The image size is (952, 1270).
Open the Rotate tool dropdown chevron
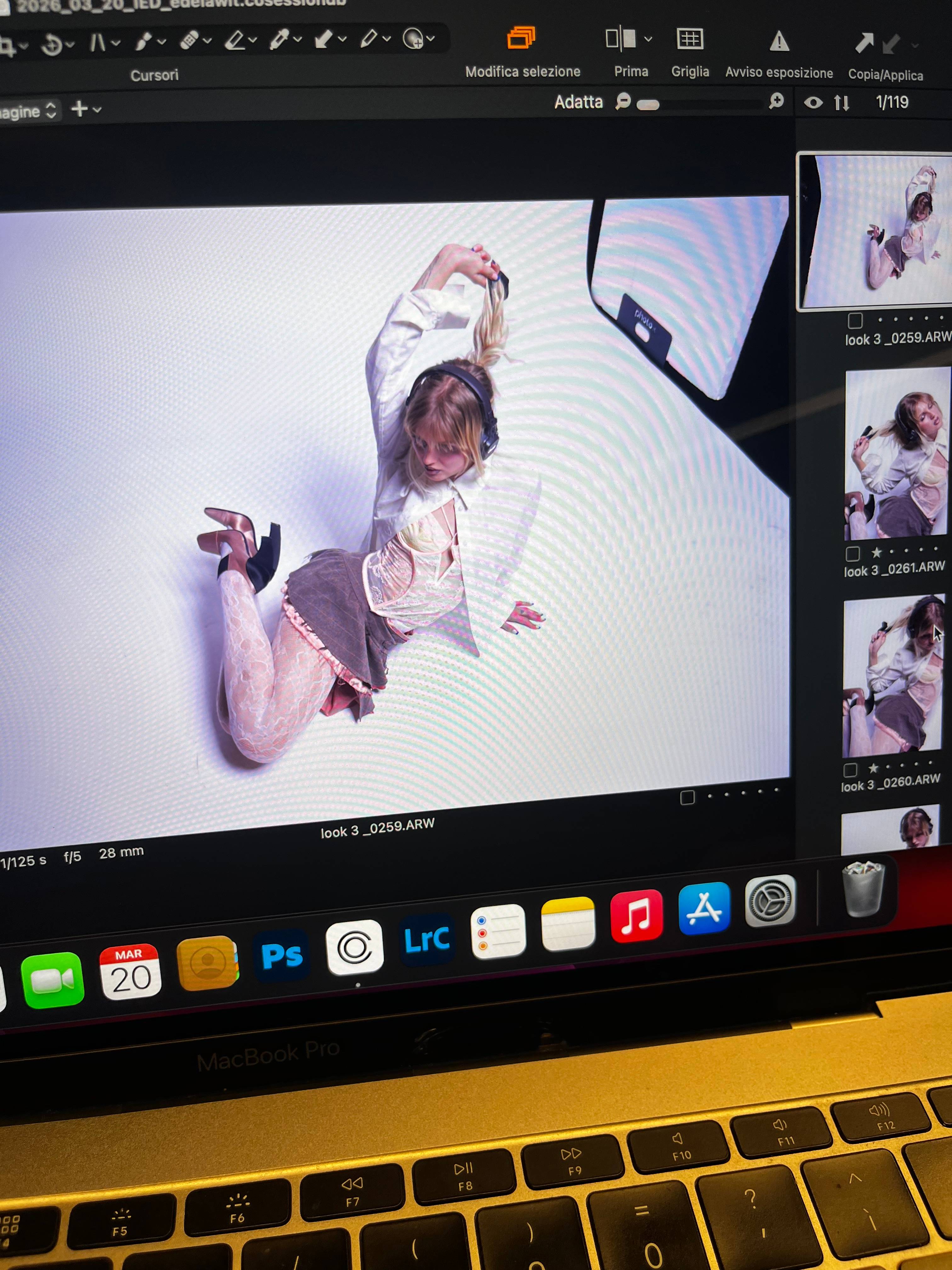(x=70, y=44)
